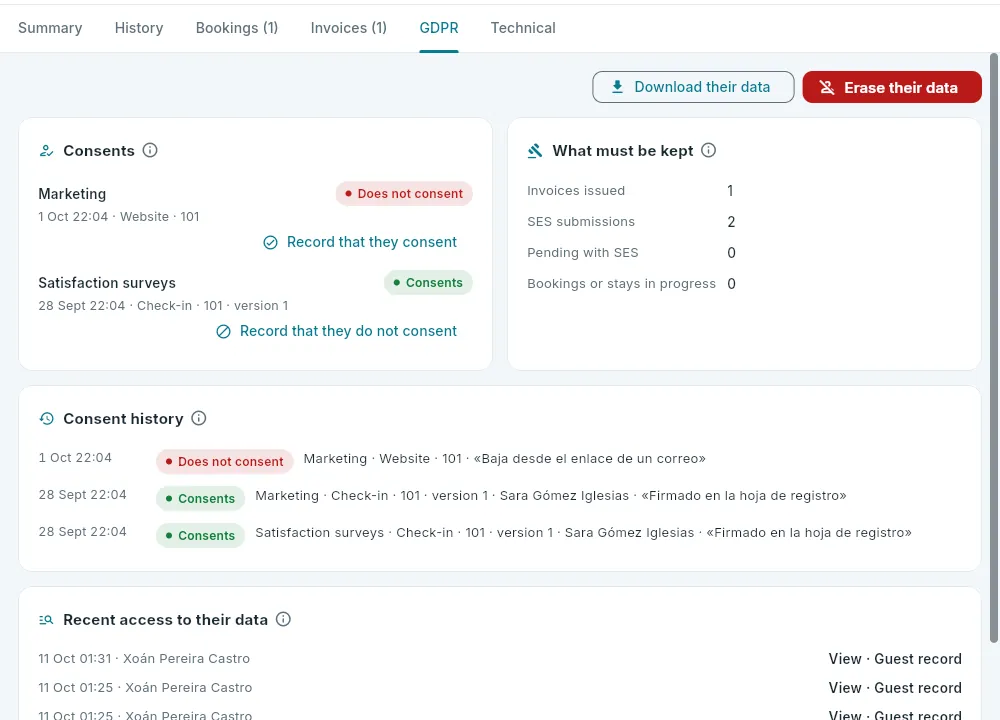Click the download arrow icon
Screen dimensions: 1000x720
click(x=617, y=87)
